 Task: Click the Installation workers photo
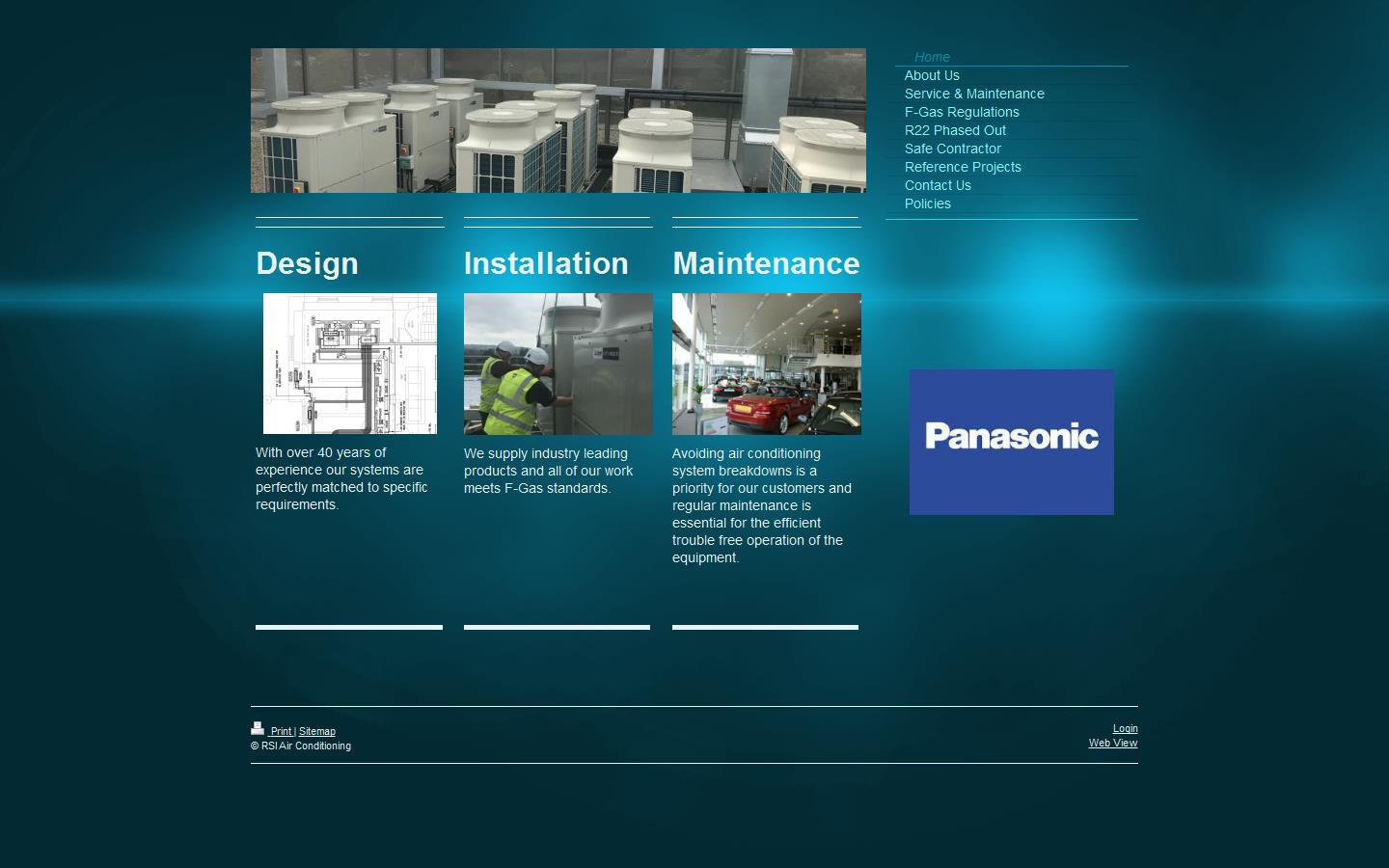click(558, 364)
